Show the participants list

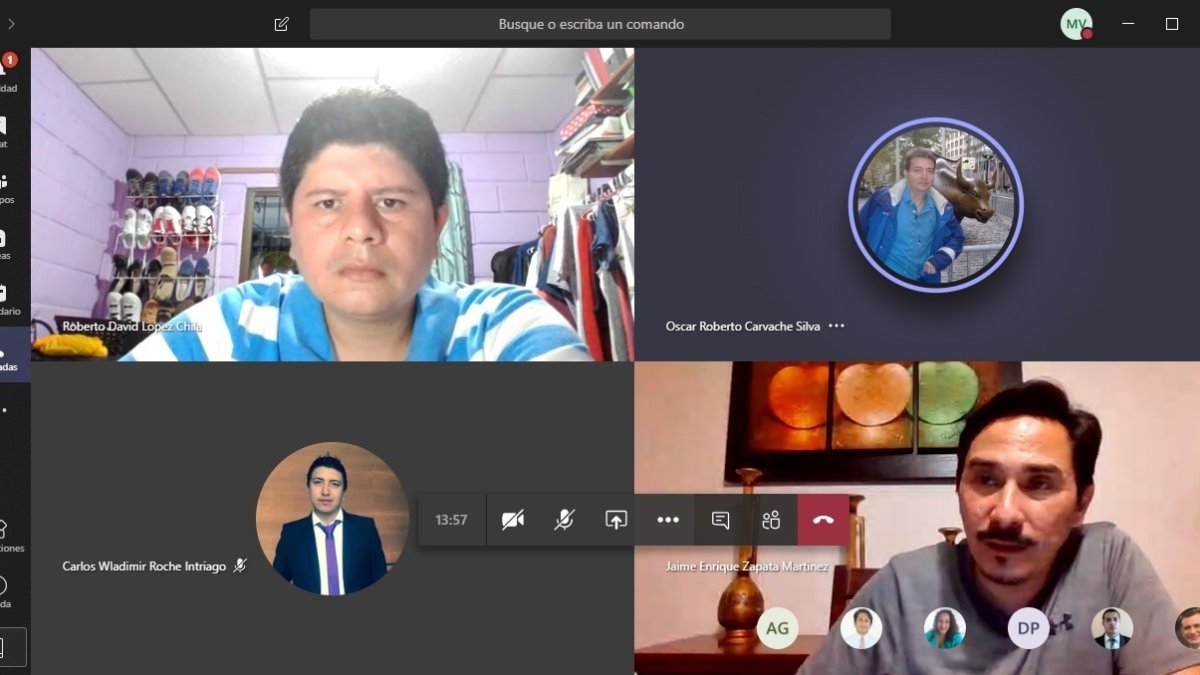click(x=771, y=520)
